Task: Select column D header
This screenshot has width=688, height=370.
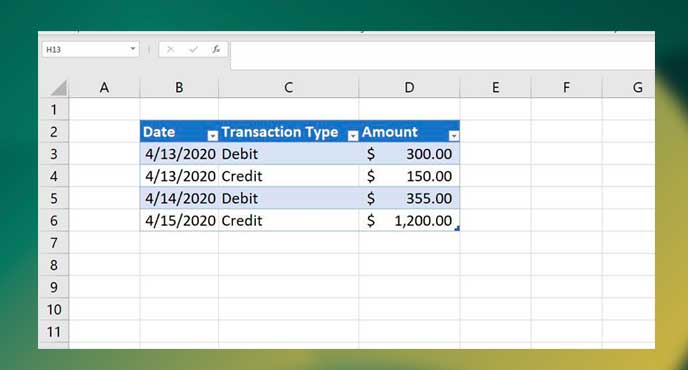Action: click(409, 88)
